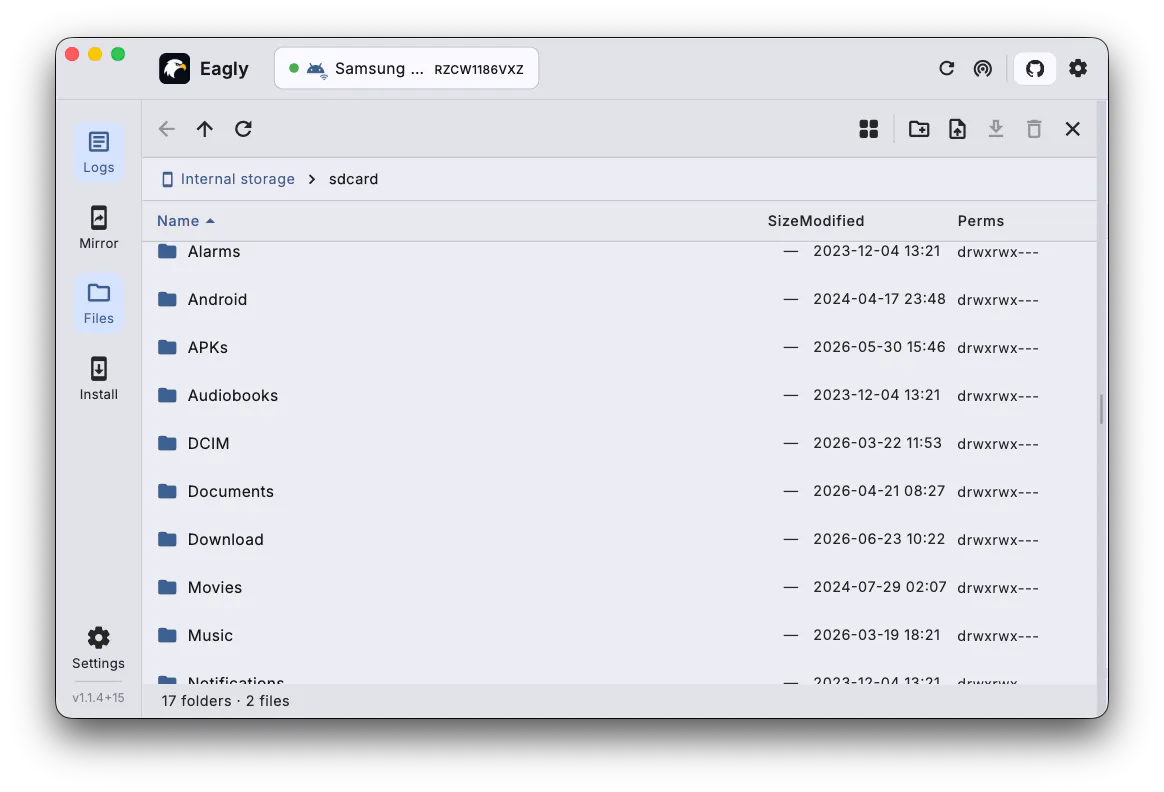Click the folder icon beside Music
This screenshot has width=1164, height=792.
click(x=168, y=635)
